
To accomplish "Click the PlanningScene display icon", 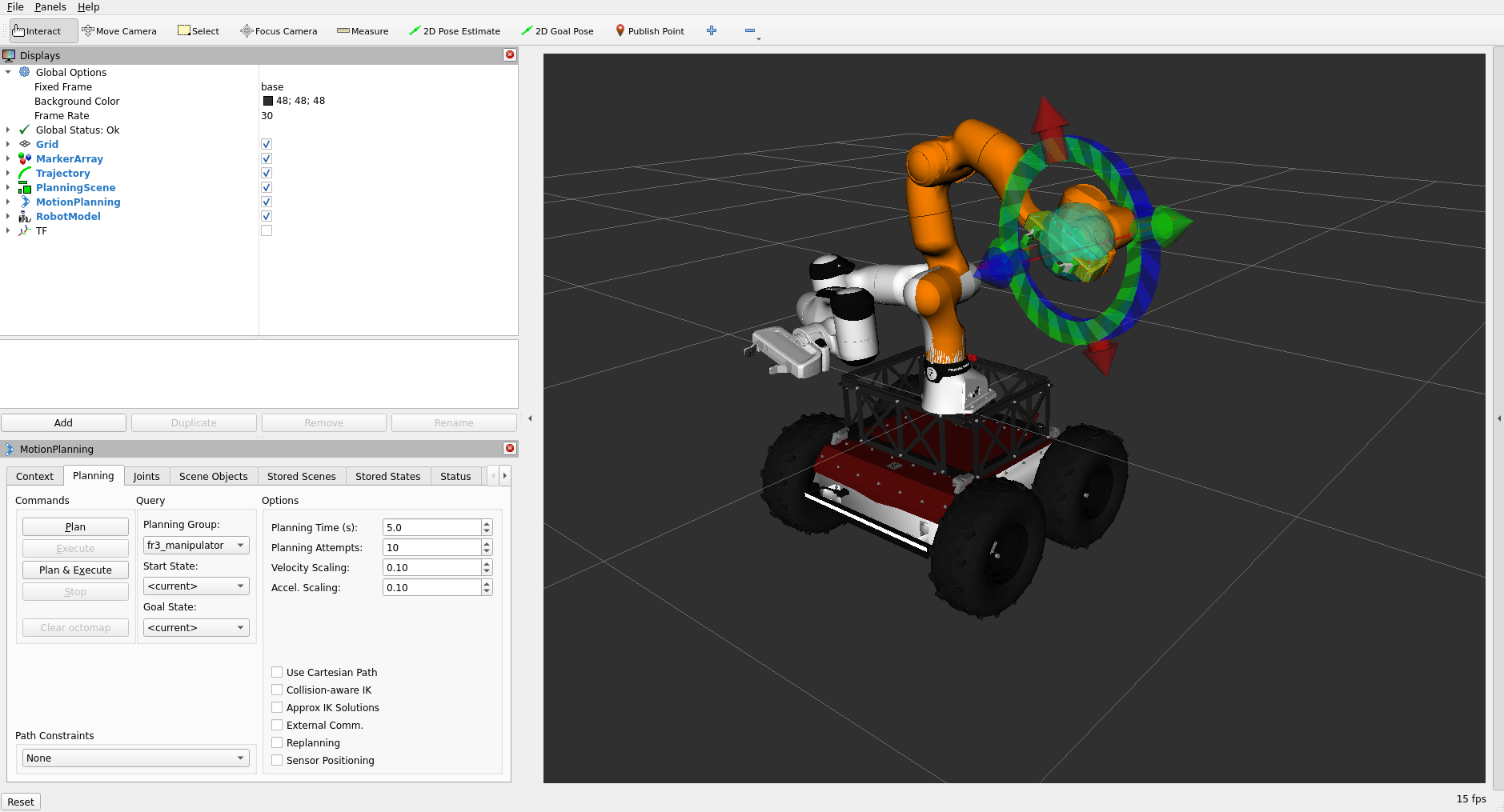I will (x=25, y=187).
